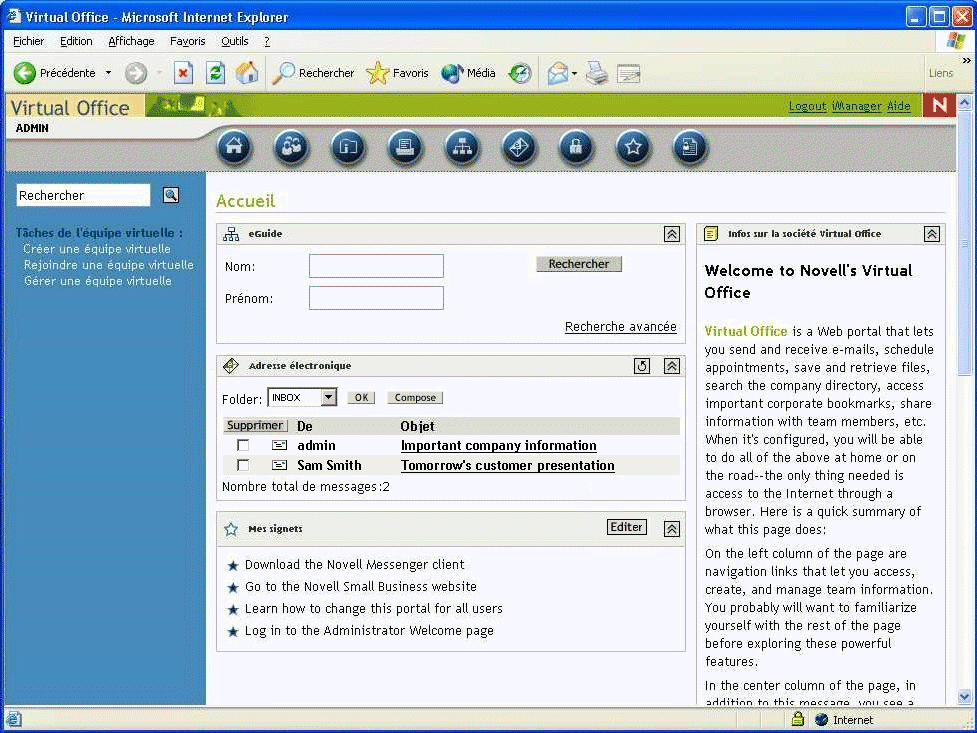Collapse the eGuide panel
The image size is (977, 733).
click(672, 234)
